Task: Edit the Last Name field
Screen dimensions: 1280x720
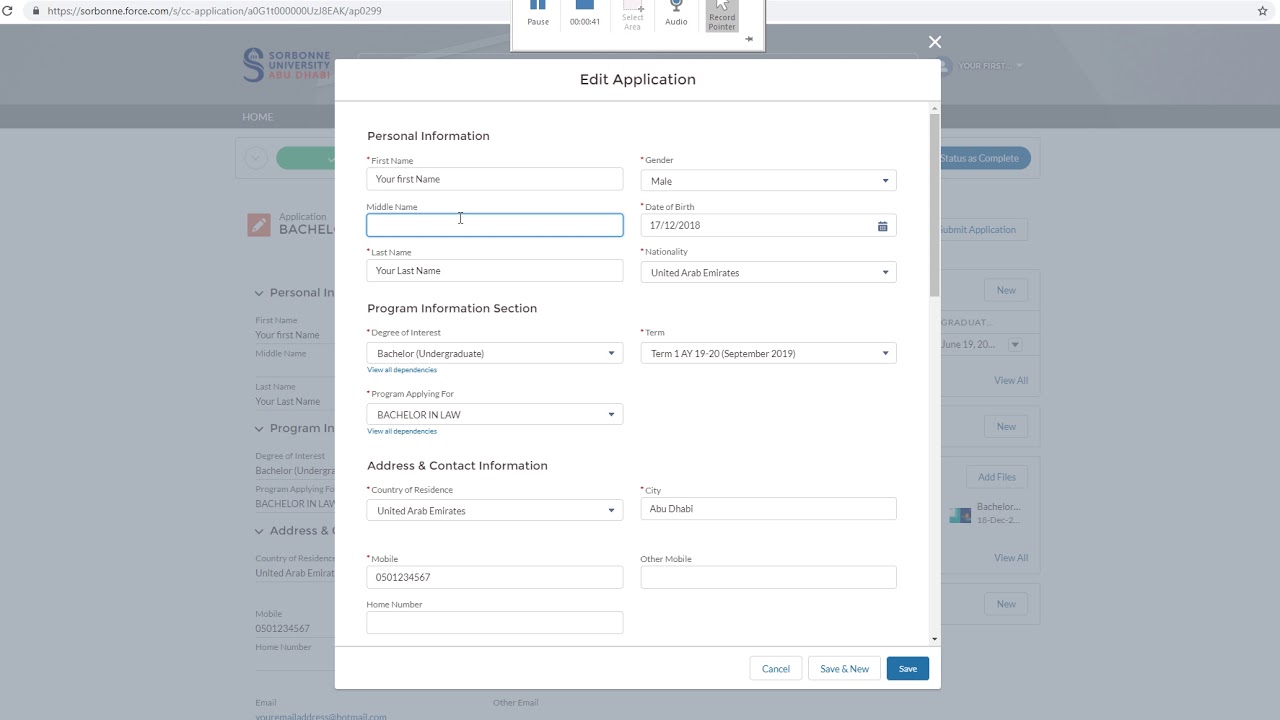Action: (494, 271)
